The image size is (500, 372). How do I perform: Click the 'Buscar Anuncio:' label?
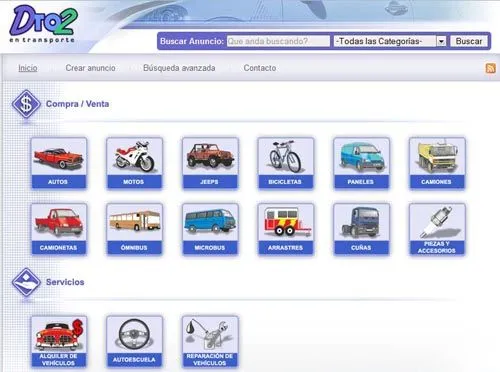coord(192,41)
